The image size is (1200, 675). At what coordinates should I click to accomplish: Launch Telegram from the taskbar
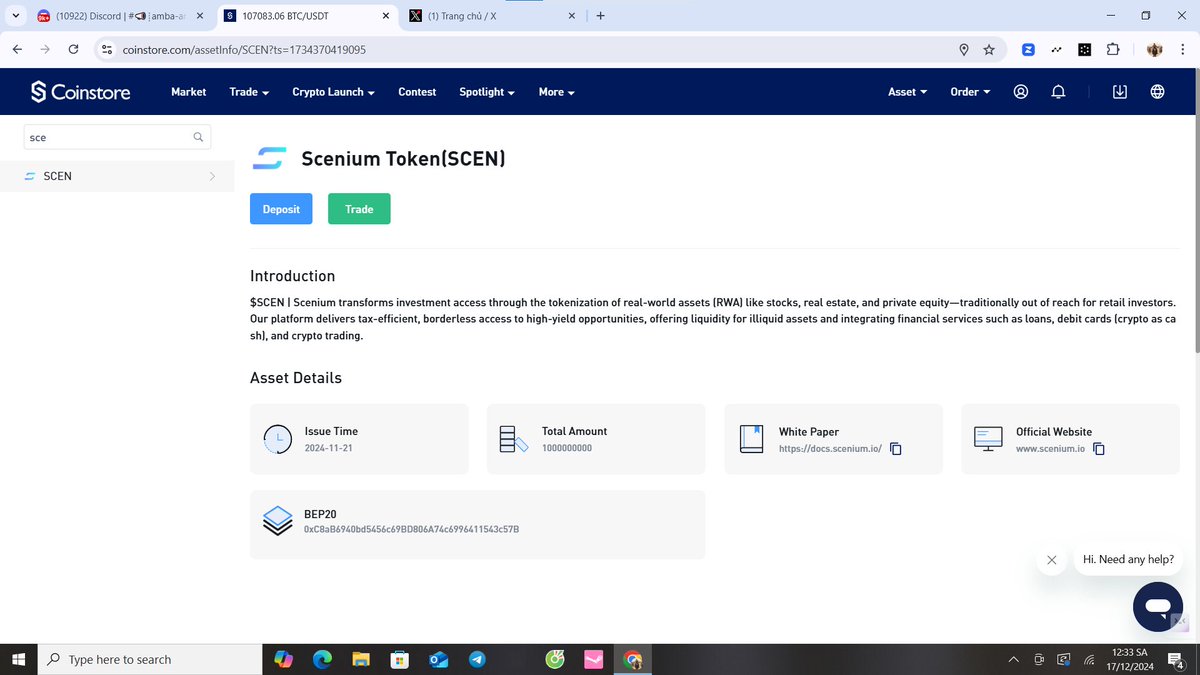click(x=477, y=659)
